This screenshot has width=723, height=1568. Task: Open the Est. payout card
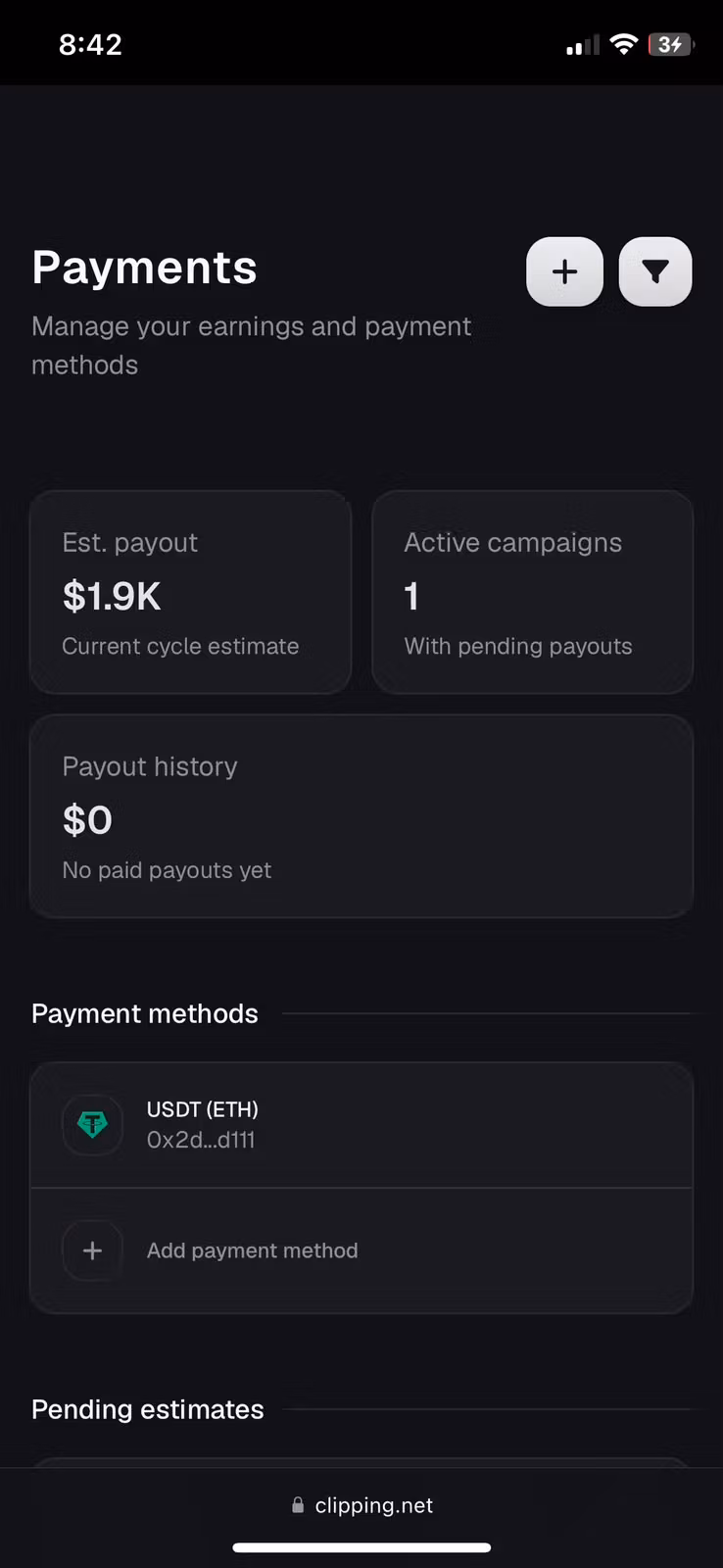pyautogui.click(x=190, y=593)
